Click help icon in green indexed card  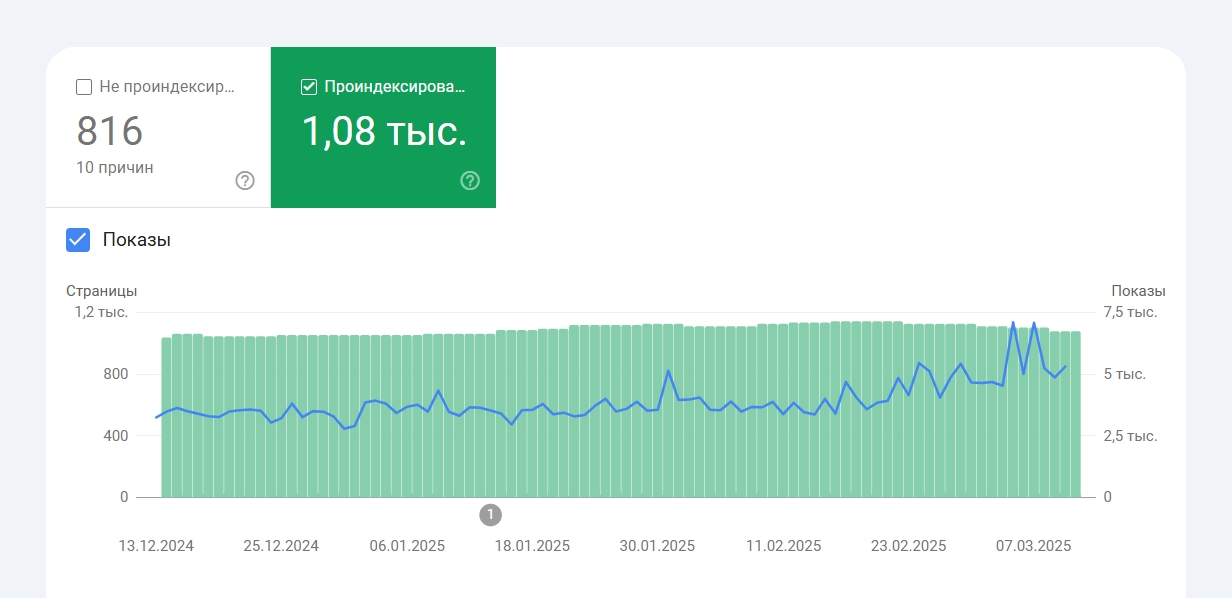[x=470, y=181]
